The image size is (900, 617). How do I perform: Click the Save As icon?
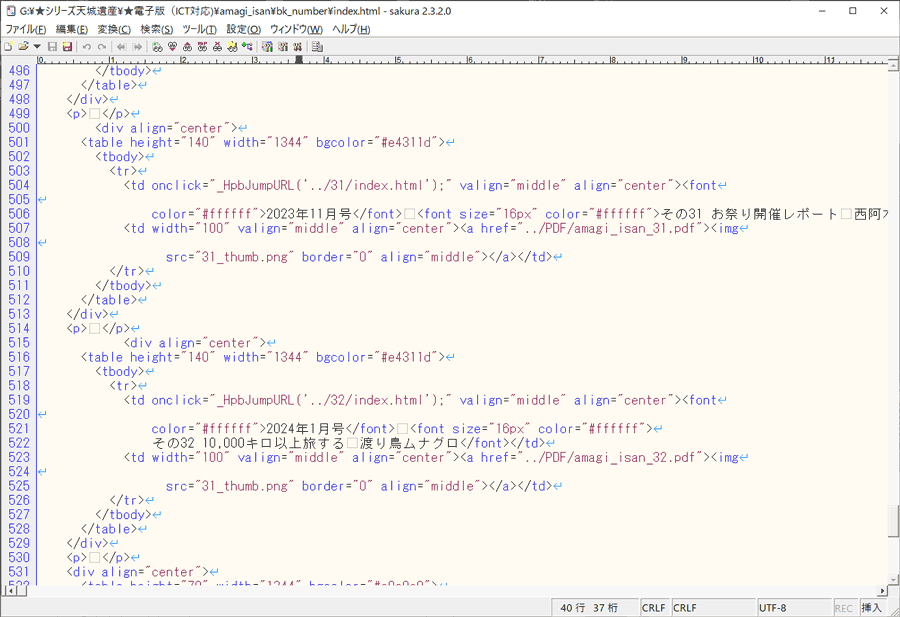coord(66,46)
